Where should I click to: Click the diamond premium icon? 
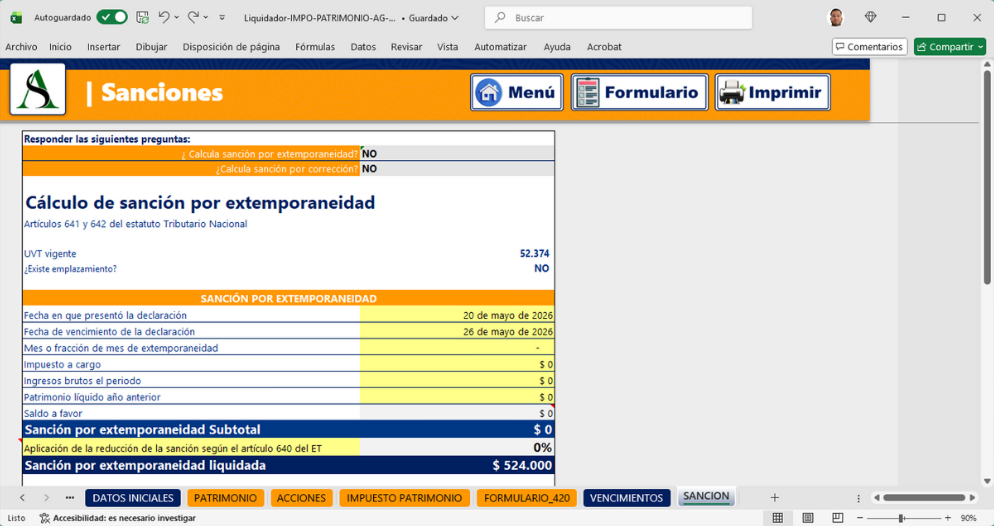(x=870, y=18)
